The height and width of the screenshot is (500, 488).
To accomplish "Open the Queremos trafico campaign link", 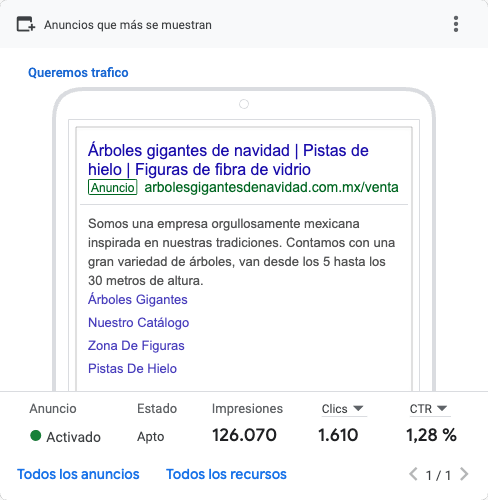I will [78, 72].
